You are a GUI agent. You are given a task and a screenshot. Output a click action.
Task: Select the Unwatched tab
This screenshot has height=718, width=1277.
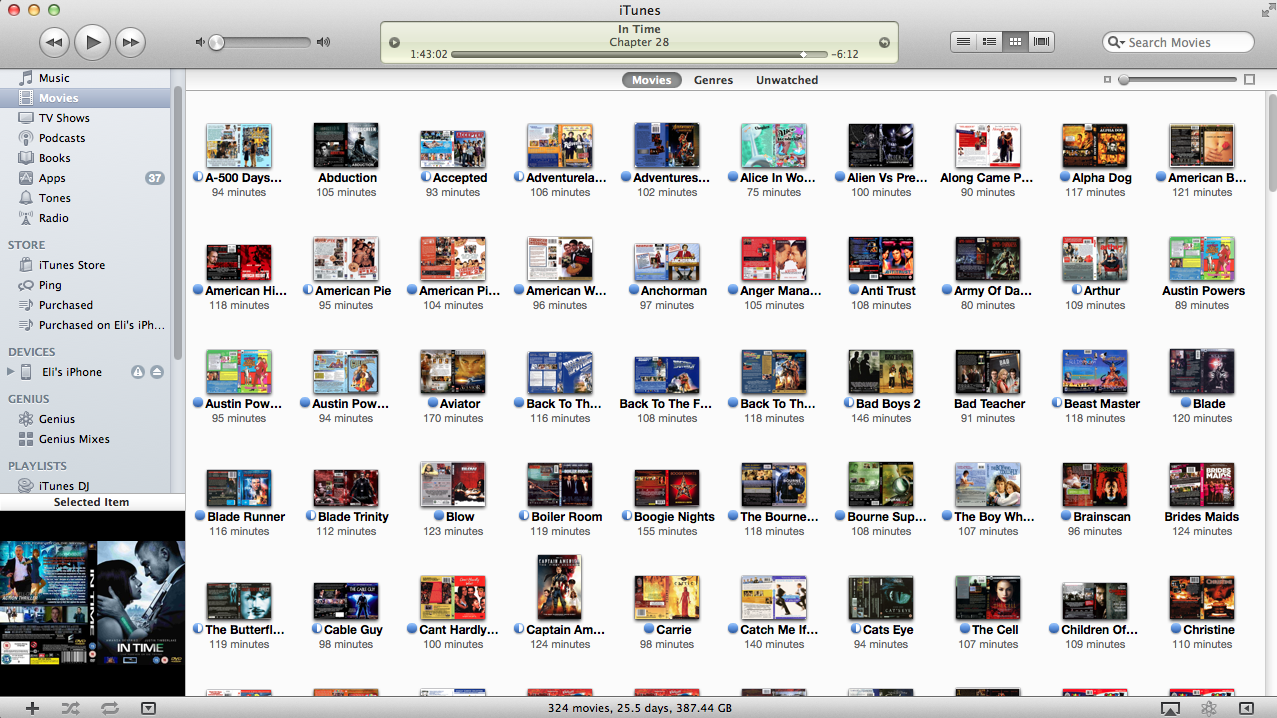[x=786, y=80]
